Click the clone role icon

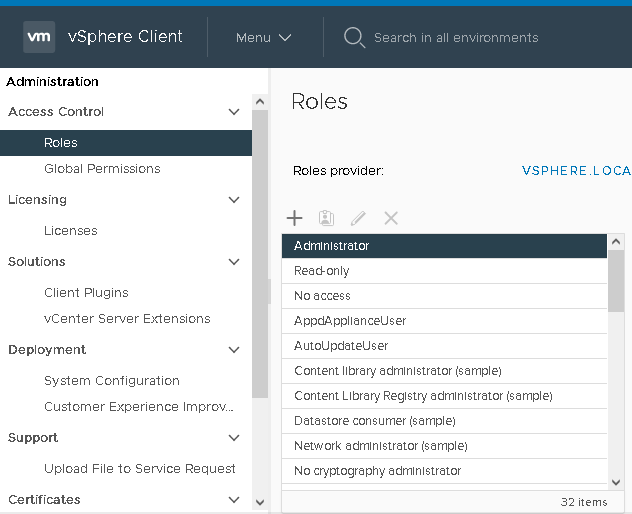(326, 218)
